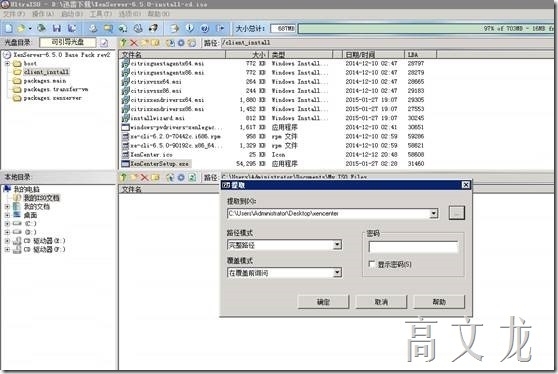Click the 可引导光盘 bootable disc box
Image resolution: width=558 pixels, height=374 pixels.
68,42
